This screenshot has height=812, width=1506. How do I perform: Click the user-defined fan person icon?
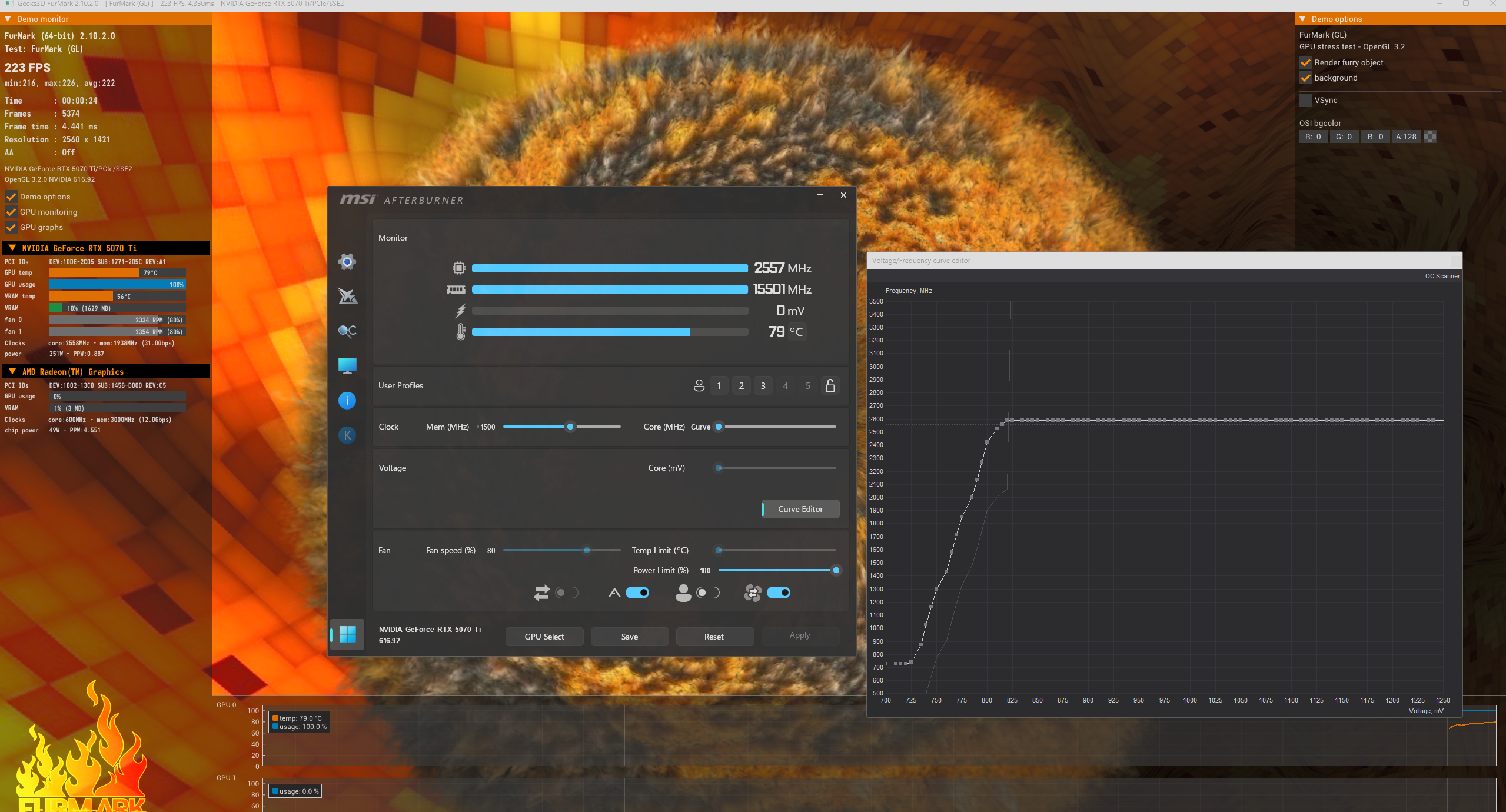683,593
